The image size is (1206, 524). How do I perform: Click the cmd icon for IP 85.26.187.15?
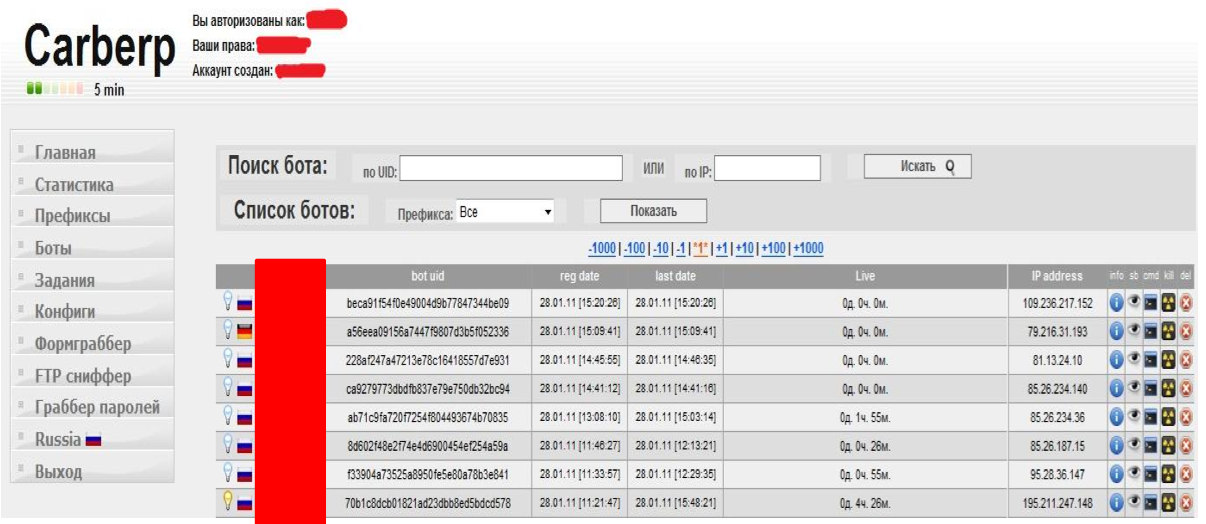click(x=1152, y=445)
